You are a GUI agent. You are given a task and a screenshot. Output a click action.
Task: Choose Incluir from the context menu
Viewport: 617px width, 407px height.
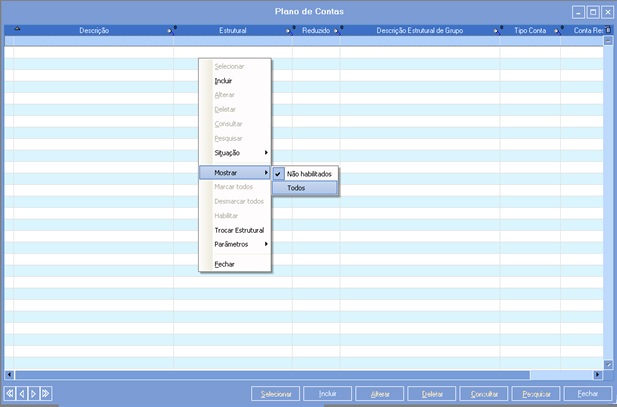pyautogui.click(x=223, y=80)
